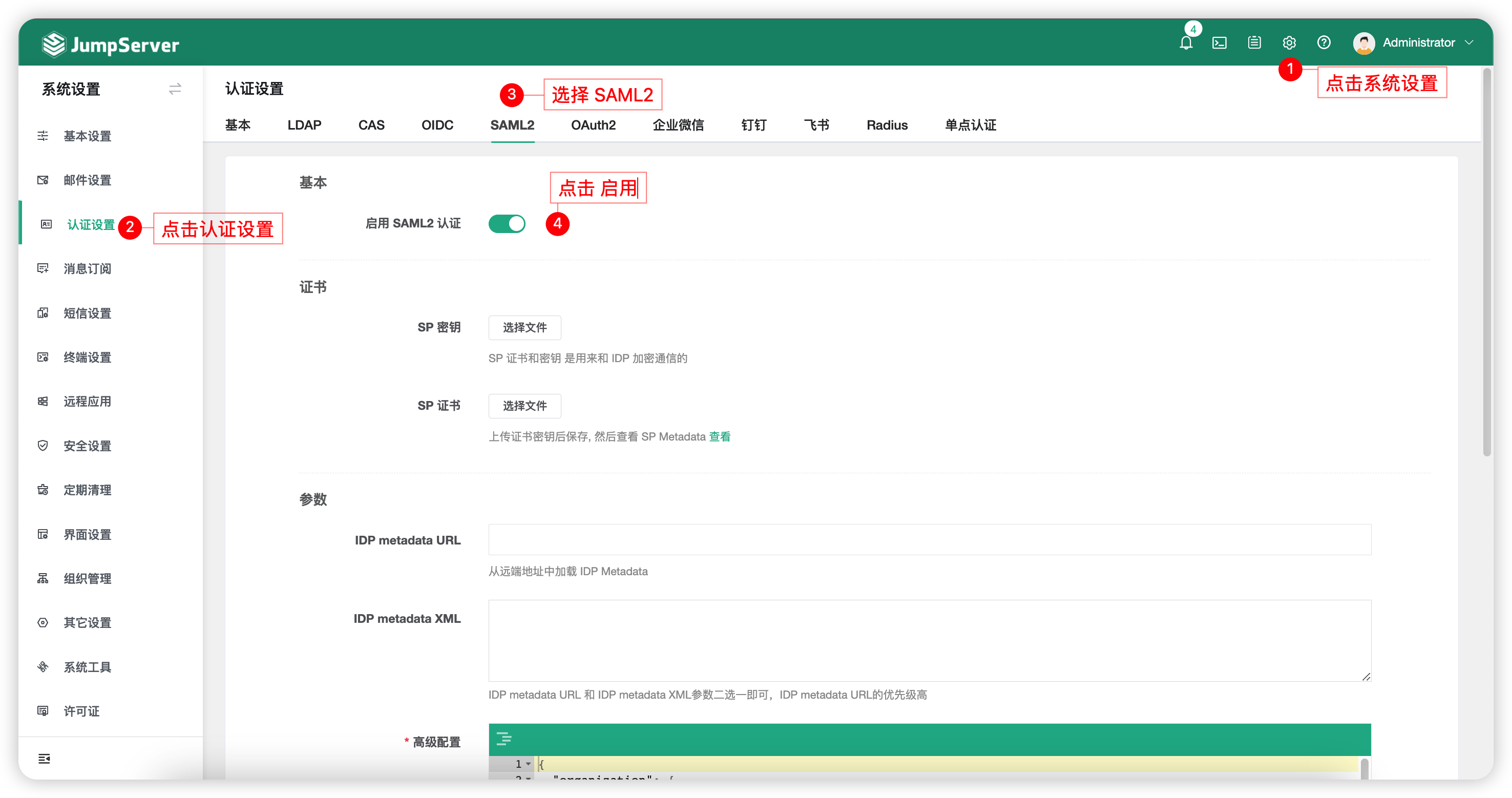
Task: Click the Administrator avatar picture
Action: point(1363,43)
